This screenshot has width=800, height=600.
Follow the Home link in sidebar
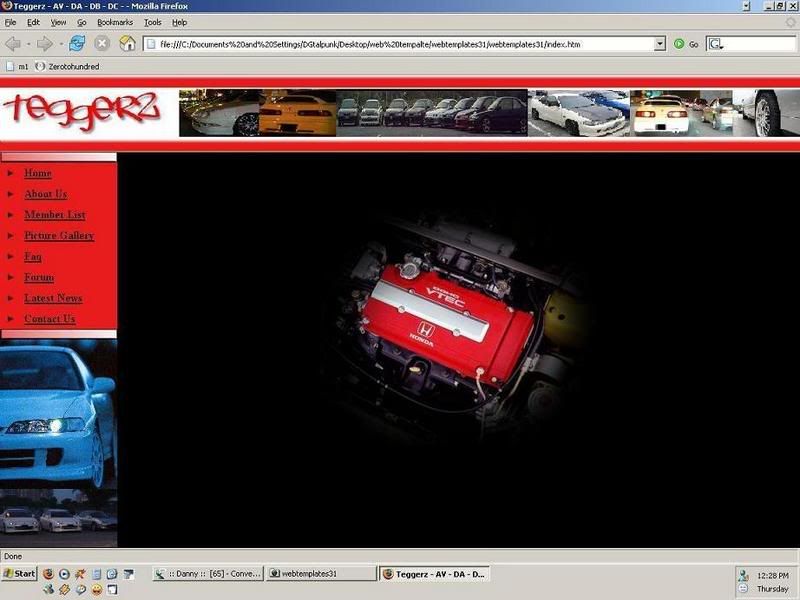(x=38, y=173)
